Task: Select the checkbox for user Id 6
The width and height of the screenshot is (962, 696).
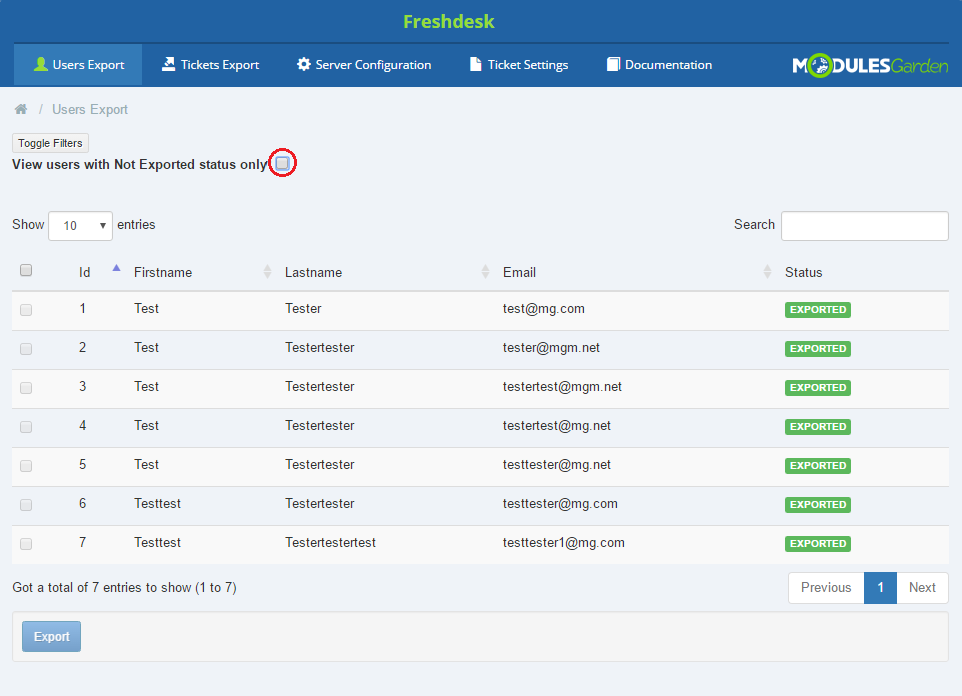Action: click(26, 505)
